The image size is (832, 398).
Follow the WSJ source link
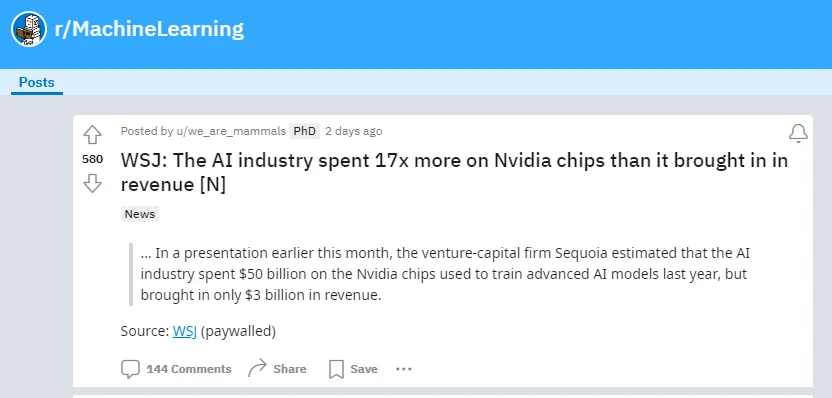(185, 332)
